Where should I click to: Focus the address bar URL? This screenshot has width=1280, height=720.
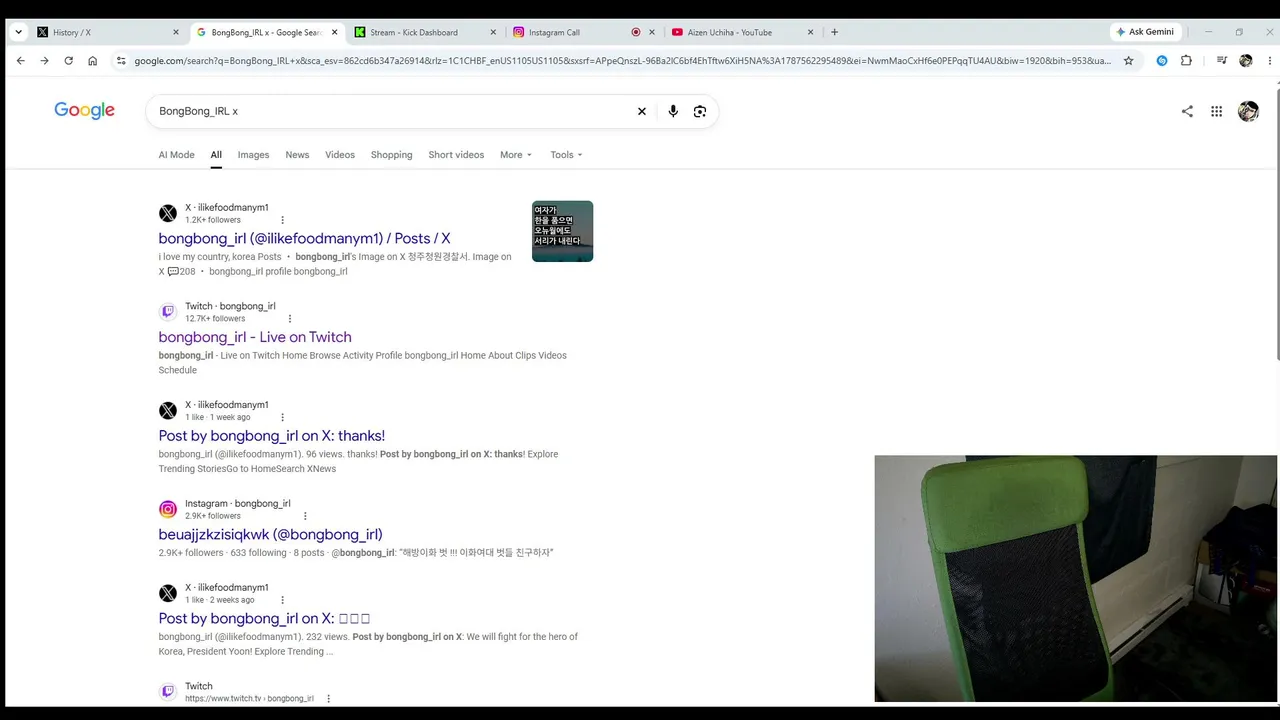click(622, 61)
